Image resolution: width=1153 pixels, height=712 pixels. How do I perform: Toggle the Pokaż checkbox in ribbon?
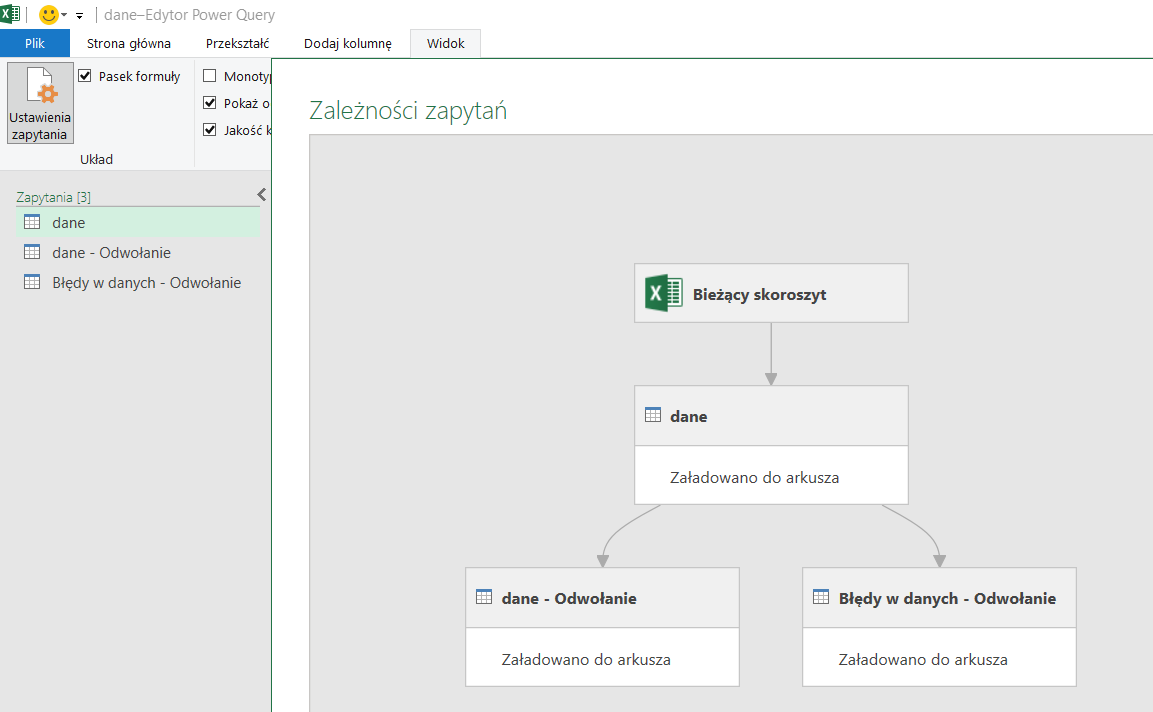[210, 102]
